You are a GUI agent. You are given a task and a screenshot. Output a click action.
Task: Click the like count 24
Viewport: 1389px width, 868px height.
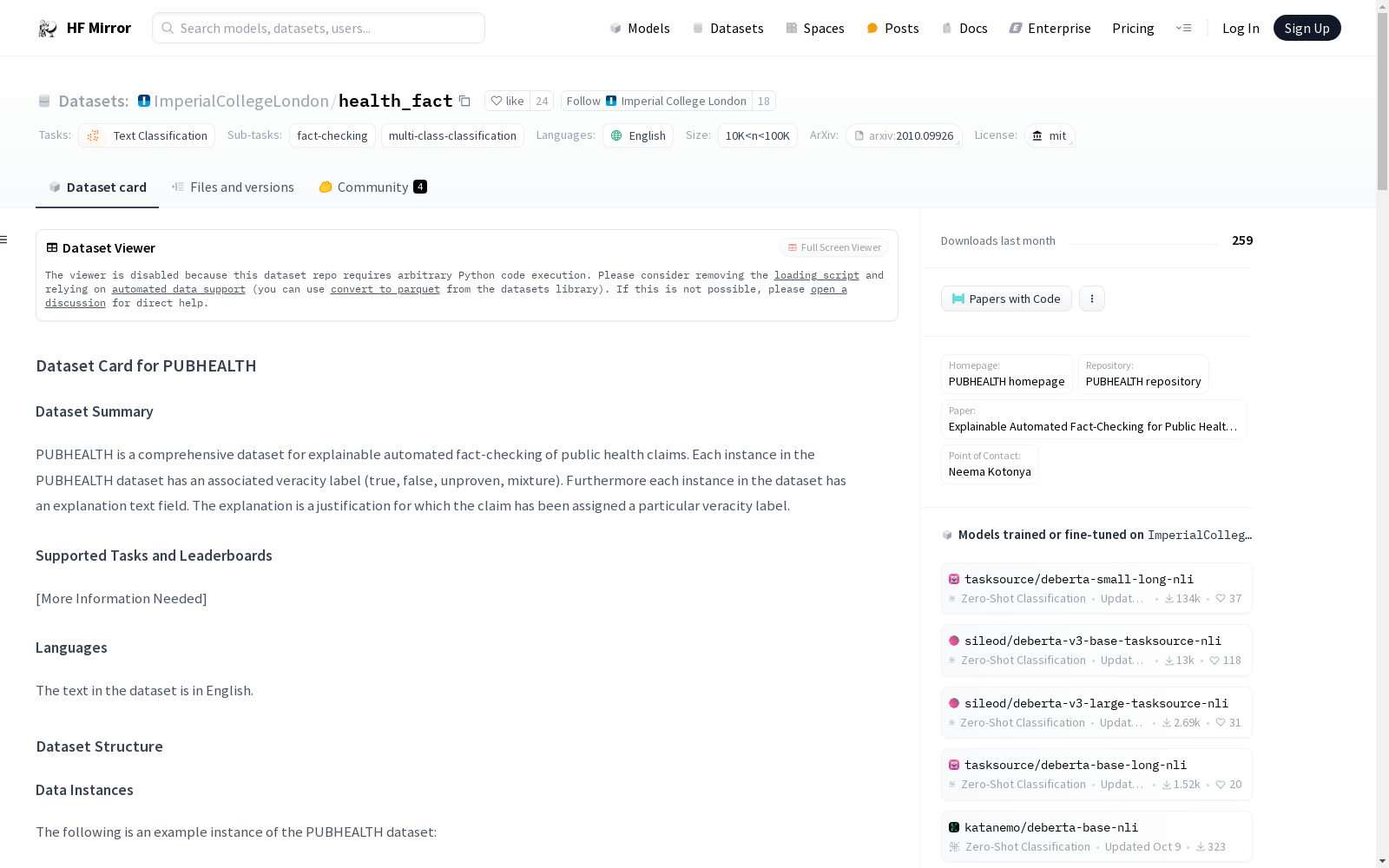pos(542,101)
